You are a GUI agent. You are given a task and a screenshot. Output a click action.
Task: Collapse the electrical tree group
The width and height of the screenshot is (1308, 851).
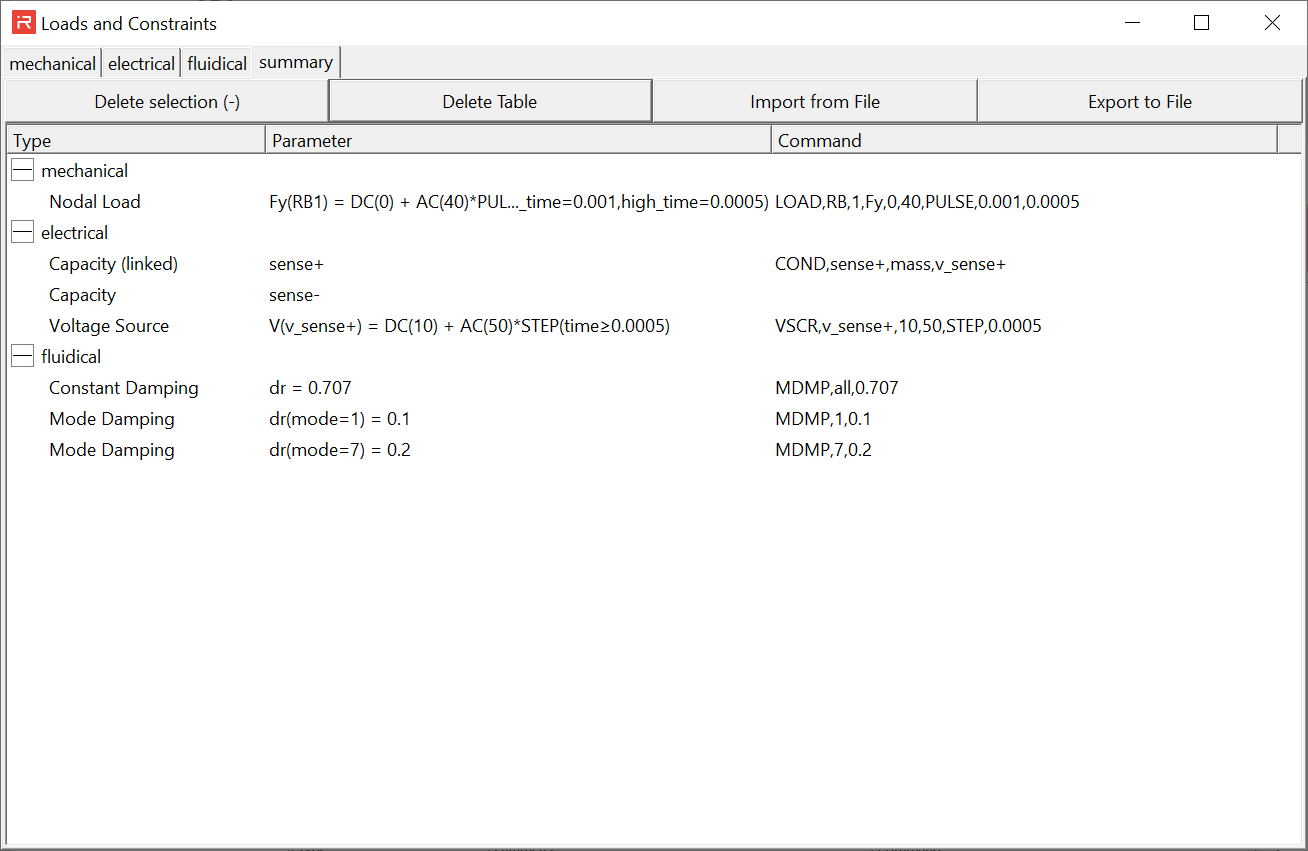[23, 234]
